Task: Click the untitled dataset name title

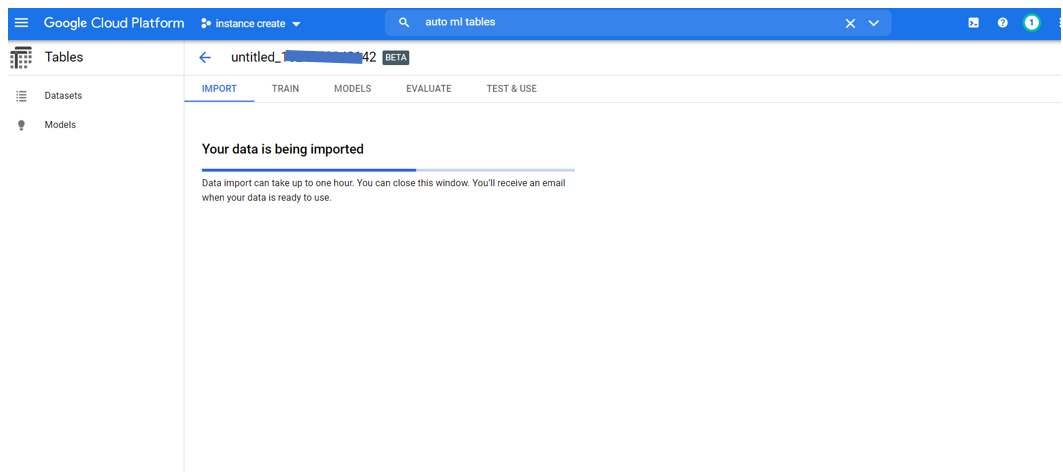Action: pos(304,58)
